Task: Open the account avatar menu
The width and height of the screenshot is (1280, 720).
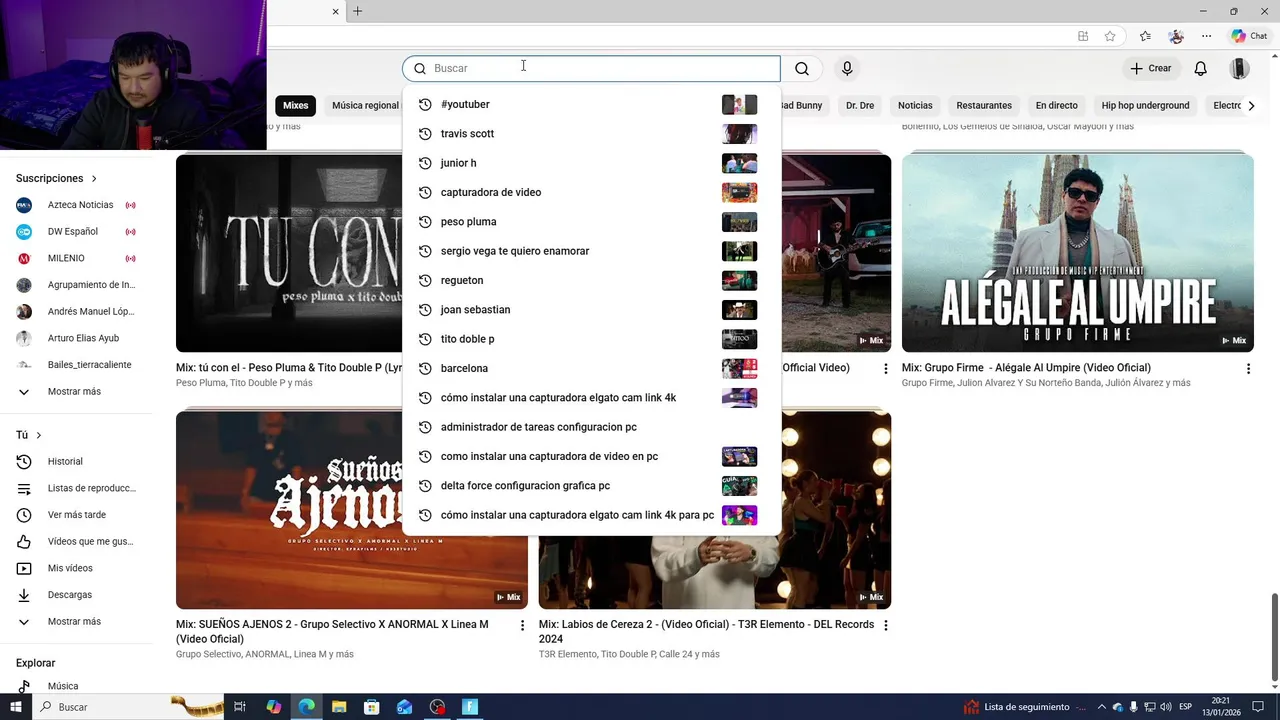Action: click(1239, 68)
